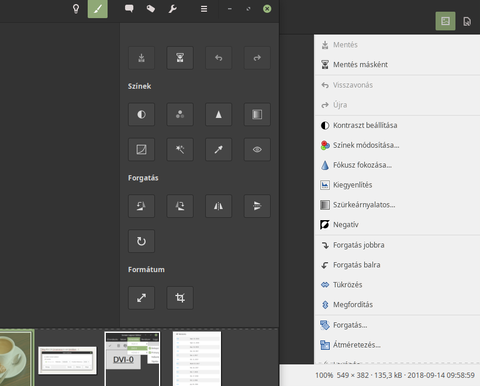Image resolution: width=480 pixels, height=386 pixels.
Task: Toggle the green image view button
Action: 445,21
